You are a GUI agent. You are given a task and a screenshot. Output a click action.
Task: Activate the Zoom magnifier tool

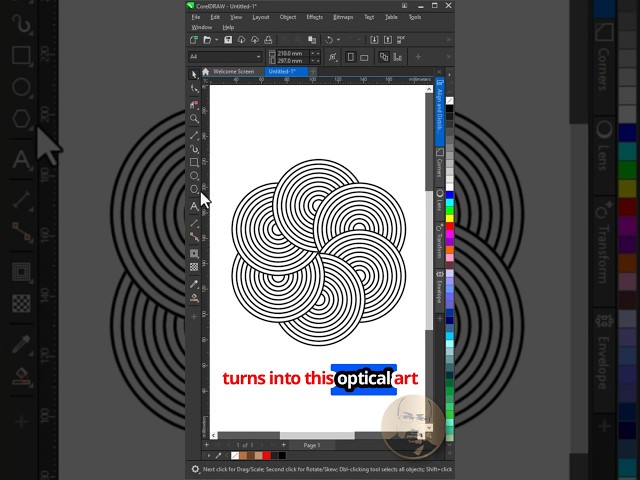(194, 119)
